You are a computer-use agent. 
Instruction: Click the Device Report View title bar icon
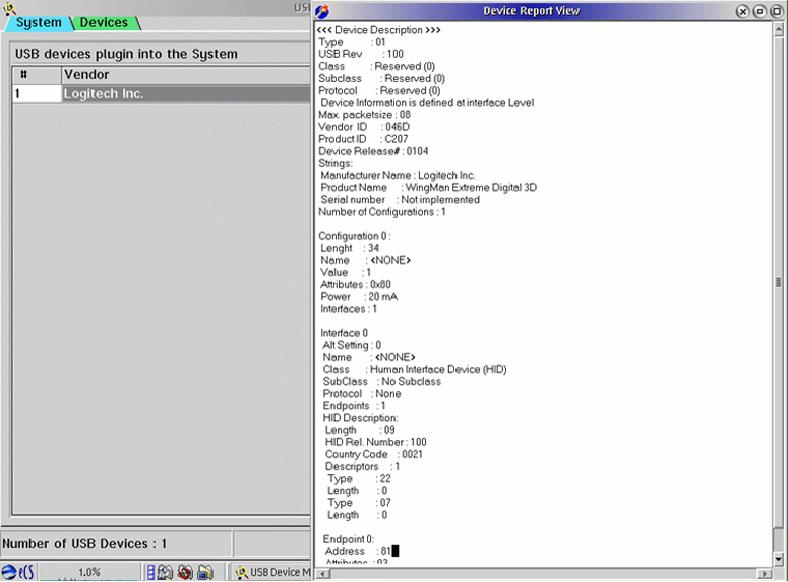coord(322,11)
